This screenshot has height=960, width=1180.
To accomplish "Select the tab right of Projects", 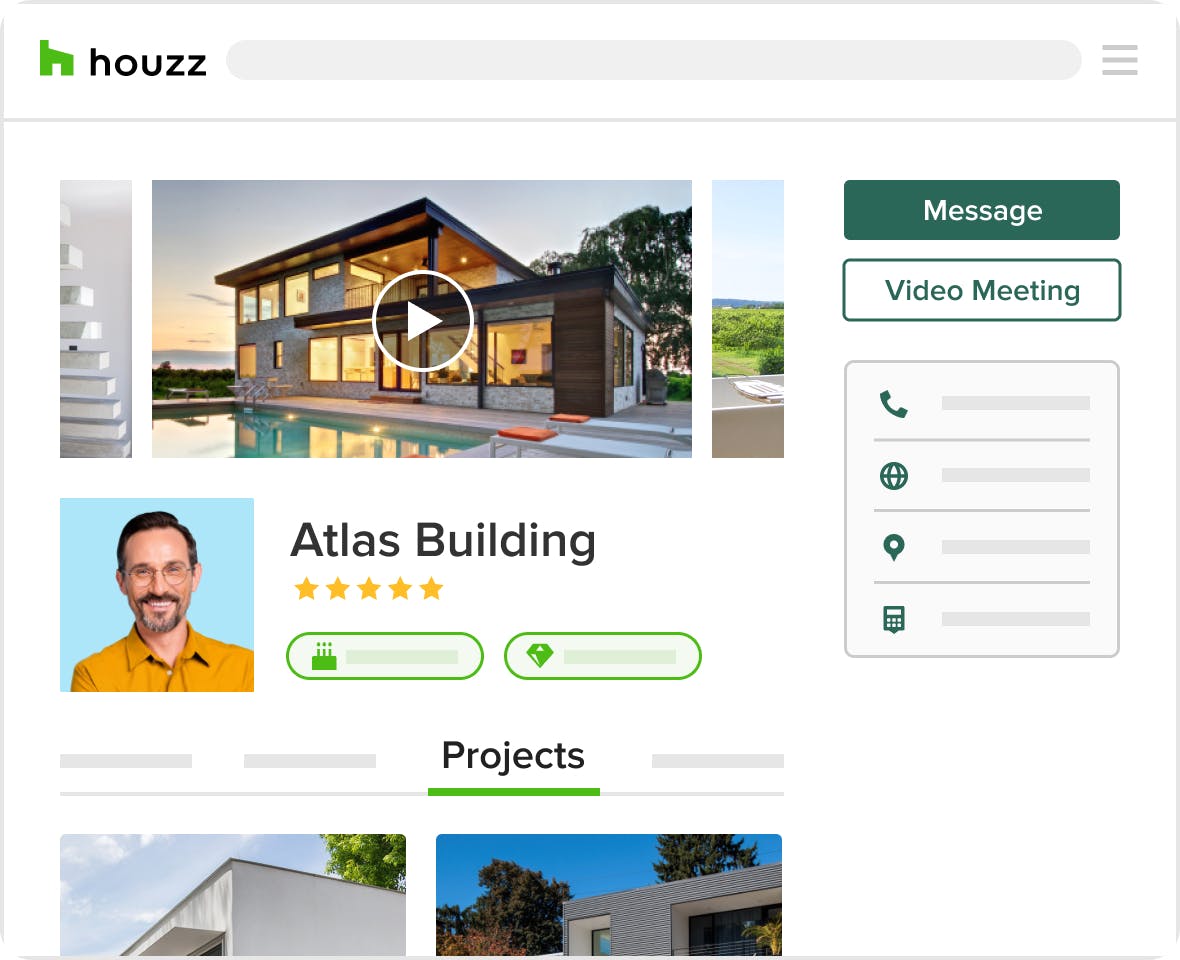I will click(717, 761).
